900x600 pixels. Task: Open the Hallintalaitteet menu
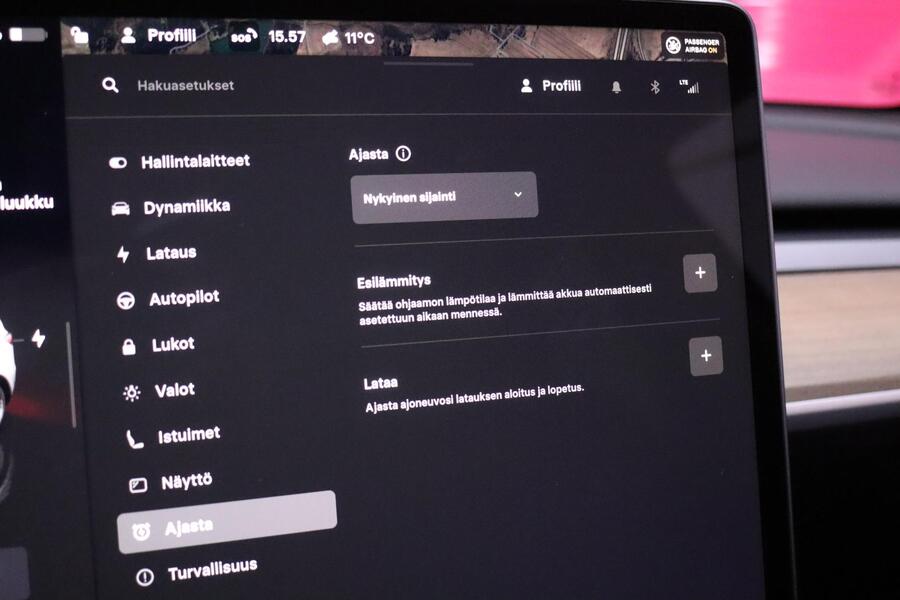[179, 162]
